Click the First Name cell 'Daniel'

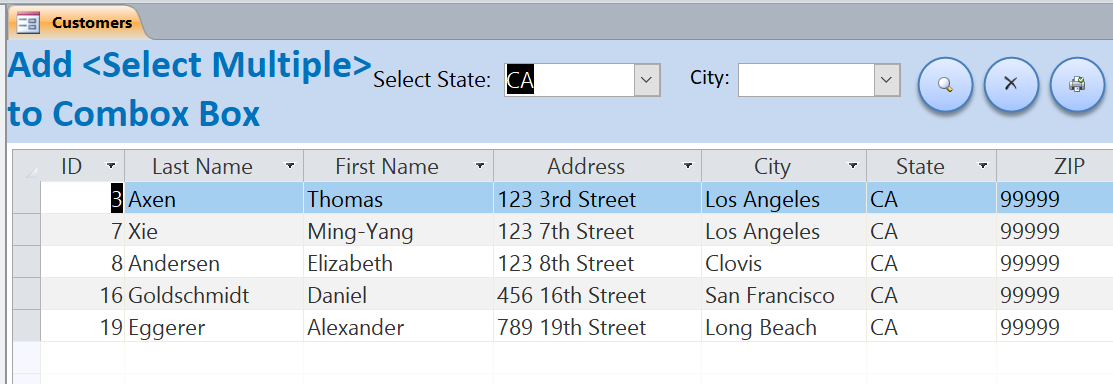398,295
